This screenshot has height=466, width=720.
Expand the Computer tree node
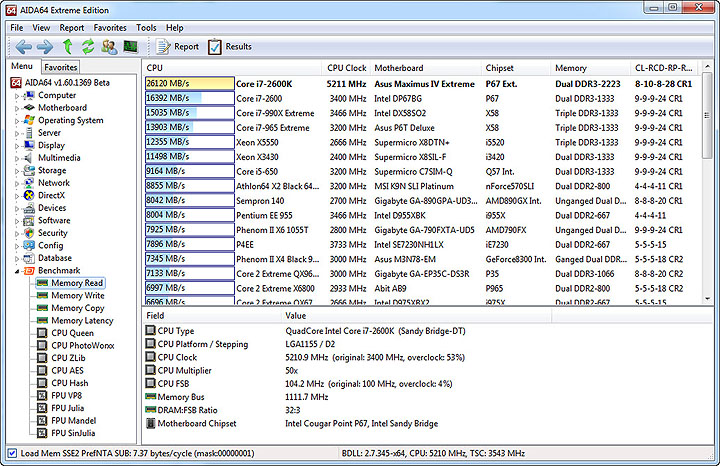[17, 96]
